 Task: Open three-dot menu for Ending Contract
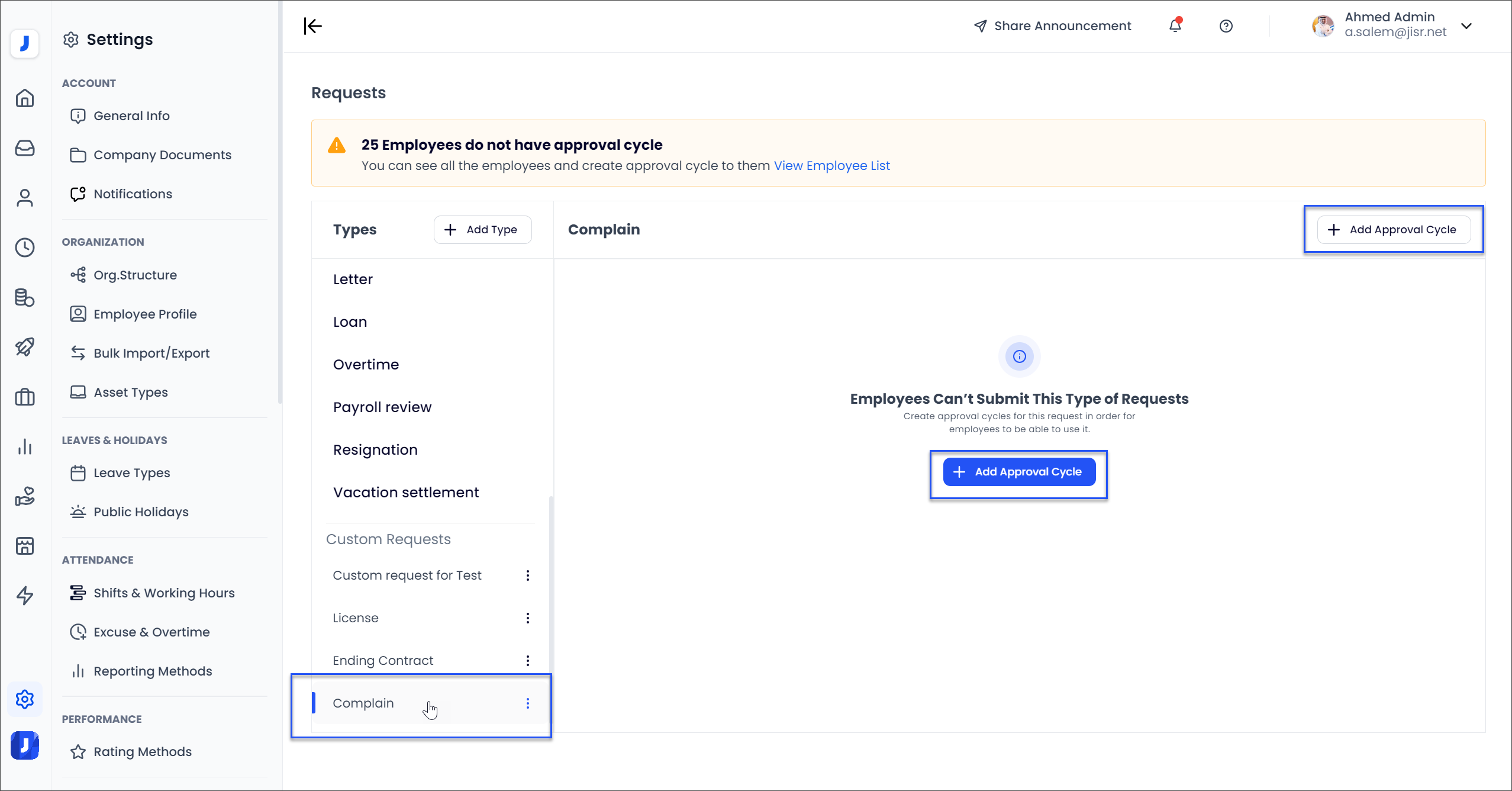pyautogui.click(x=528, y=661)
